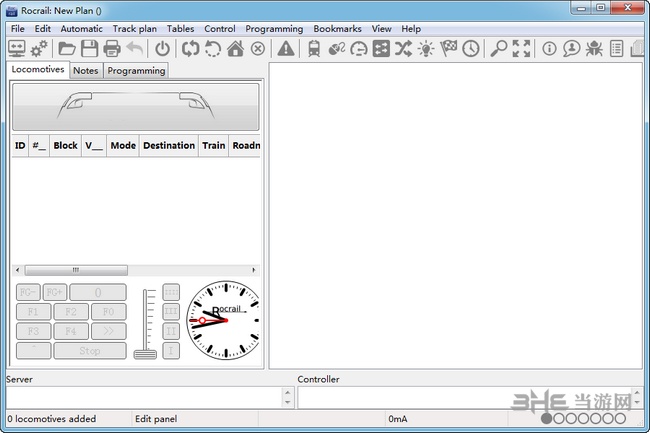Click the info circle icon

coord(549,48)
